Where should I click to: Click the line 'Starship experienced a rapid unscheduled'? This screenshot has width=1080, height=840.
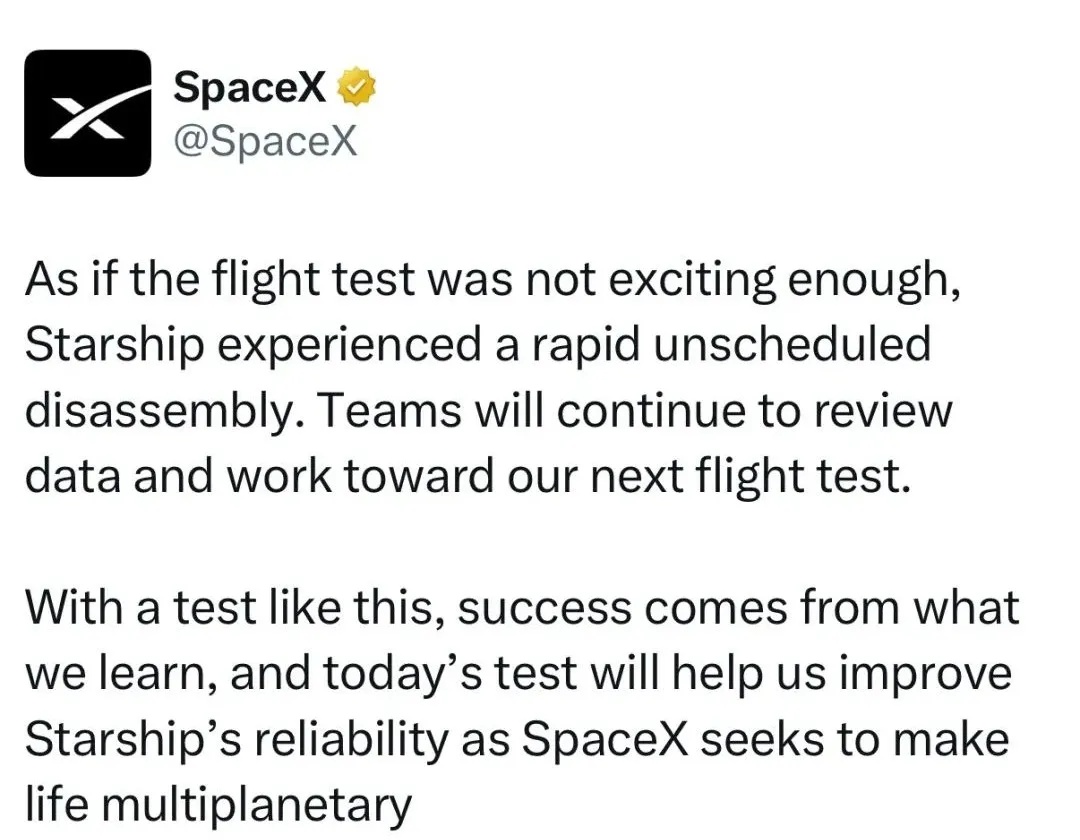[x=478, y=344]
